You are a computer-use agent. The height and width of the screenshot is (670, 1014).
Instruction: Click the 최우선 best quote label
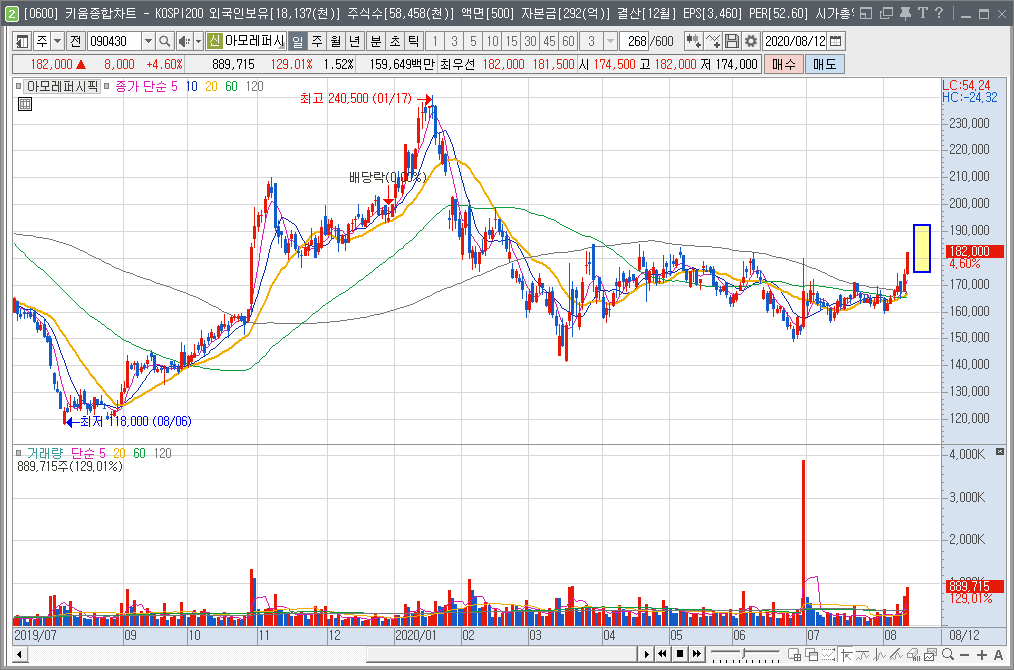pyautogui.click(x=457, y=64)
